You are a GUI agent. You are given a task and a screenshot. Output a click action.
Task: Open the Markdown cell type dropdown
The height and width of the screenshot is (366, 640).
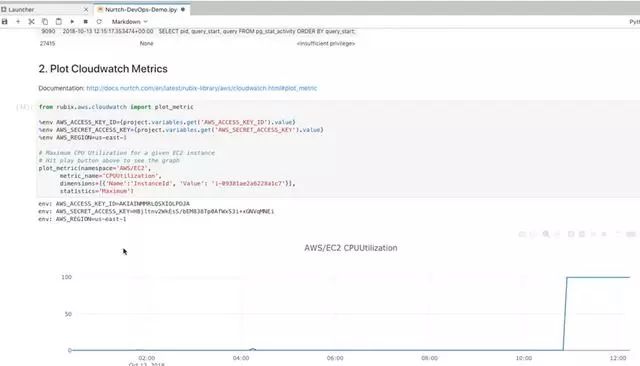point(129,22)
